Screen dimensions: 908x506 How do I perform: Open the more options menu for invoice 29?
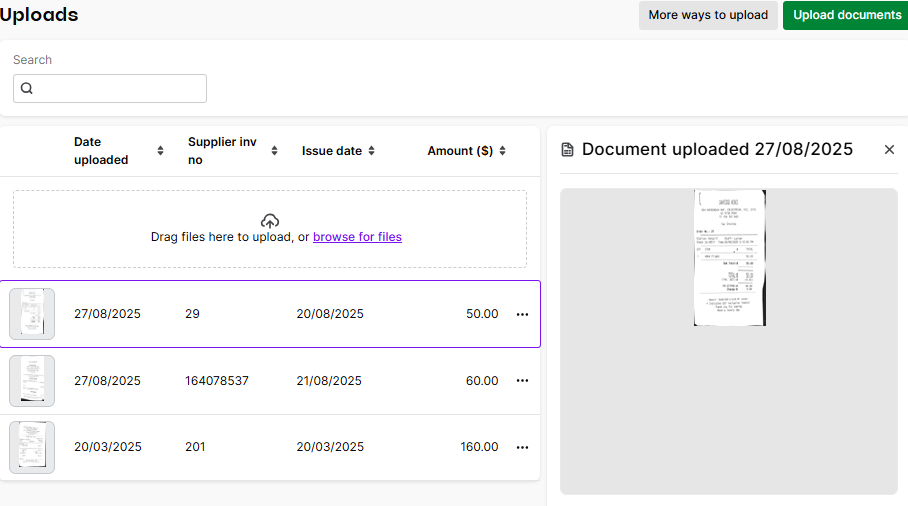coord(522,314)
